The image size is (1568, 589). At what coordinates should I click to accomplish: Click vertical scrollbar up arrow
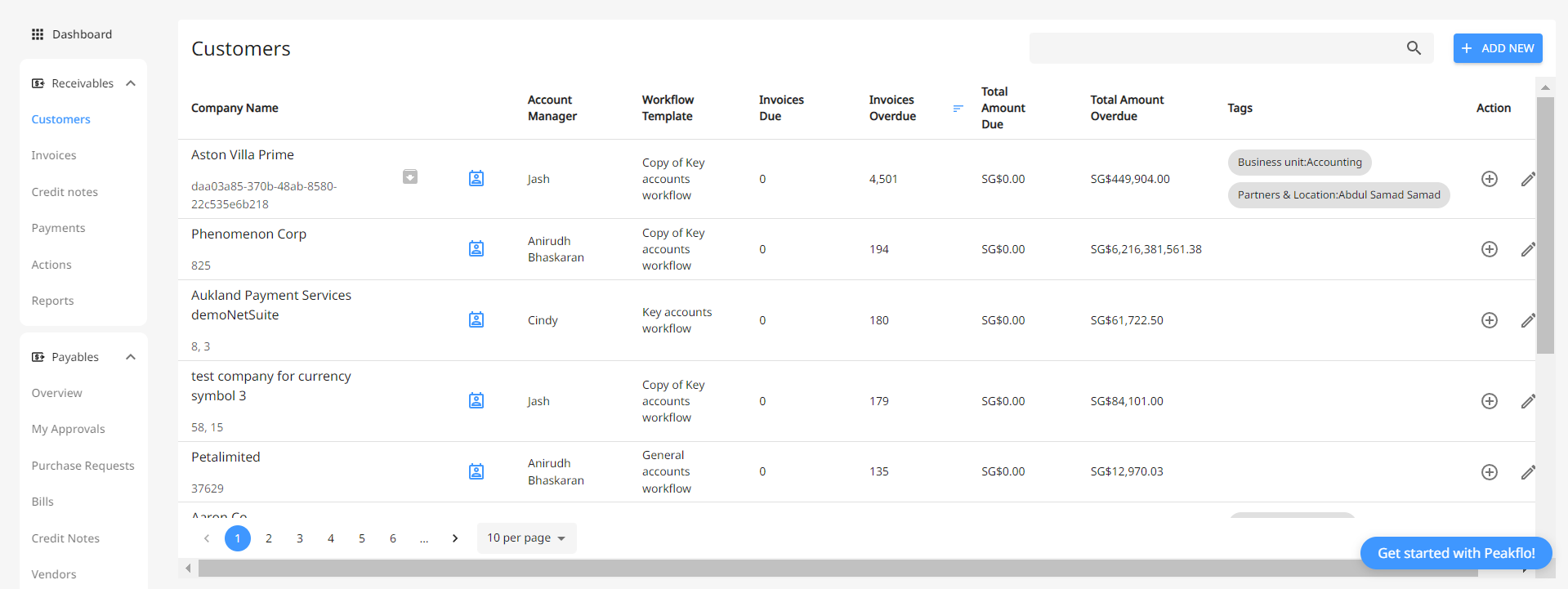pos(1545,87)
